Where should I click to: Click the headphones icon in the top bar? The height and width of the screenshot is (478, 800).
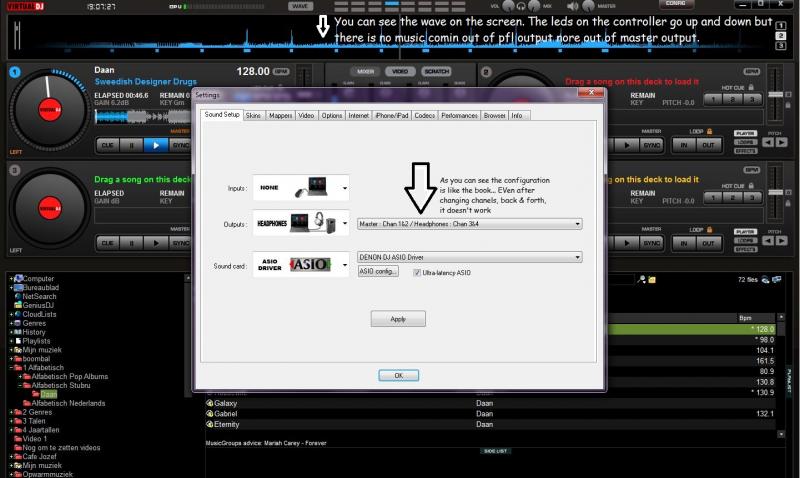pos(520,6)
